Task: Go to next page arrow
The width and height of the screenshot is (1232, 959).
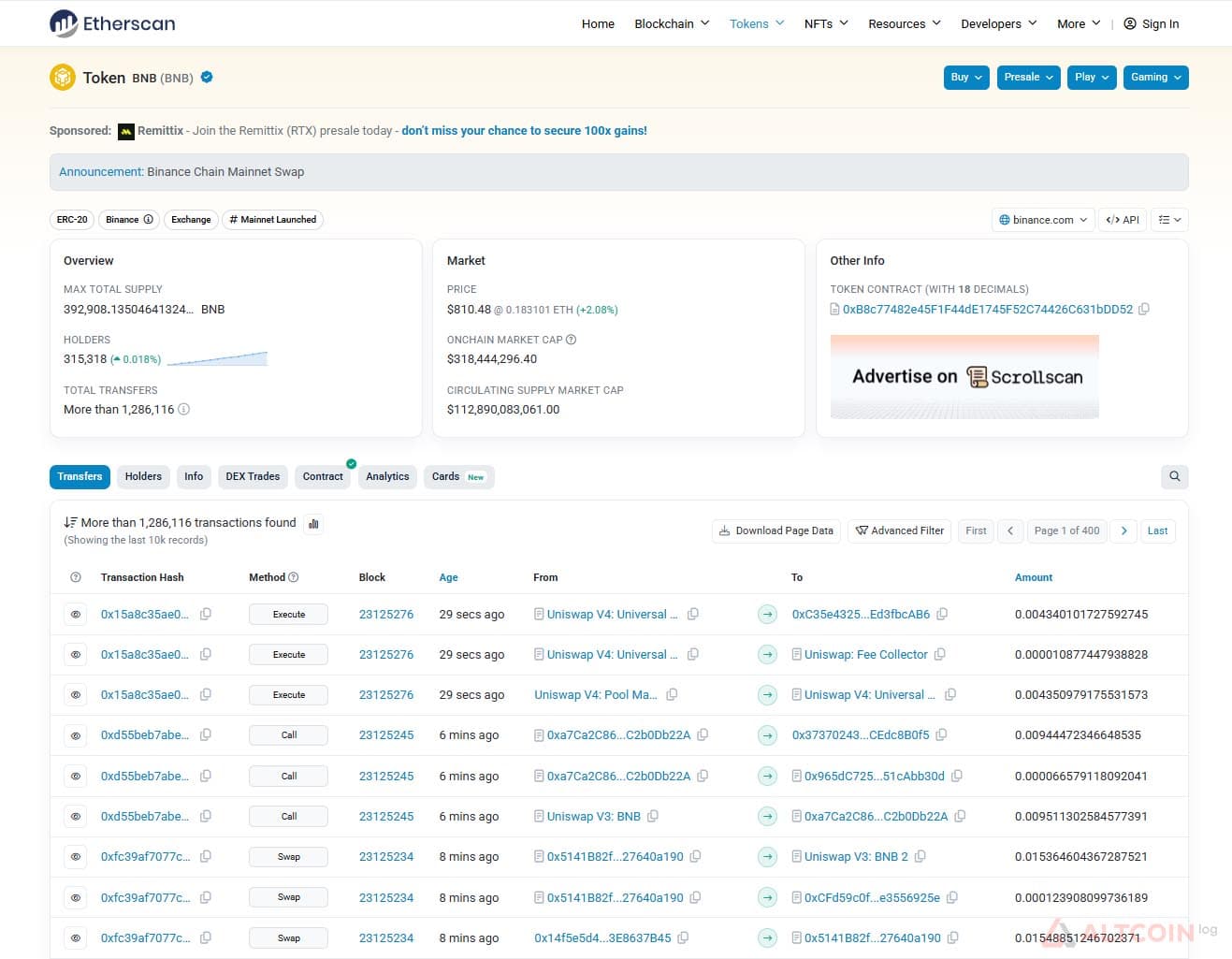Action: pos(1123,530)
